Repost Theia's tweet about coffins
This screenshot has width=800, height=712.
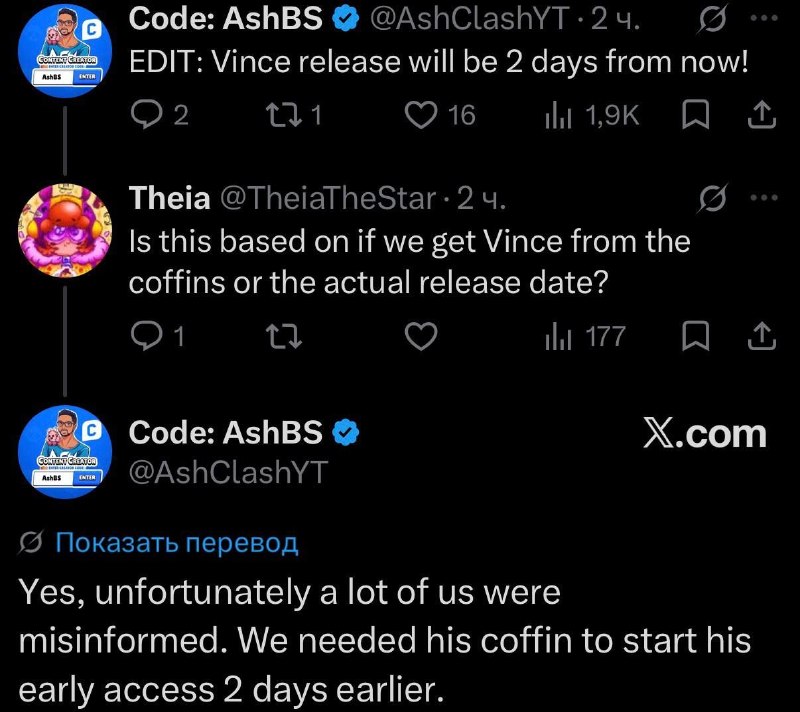[284, 337]
